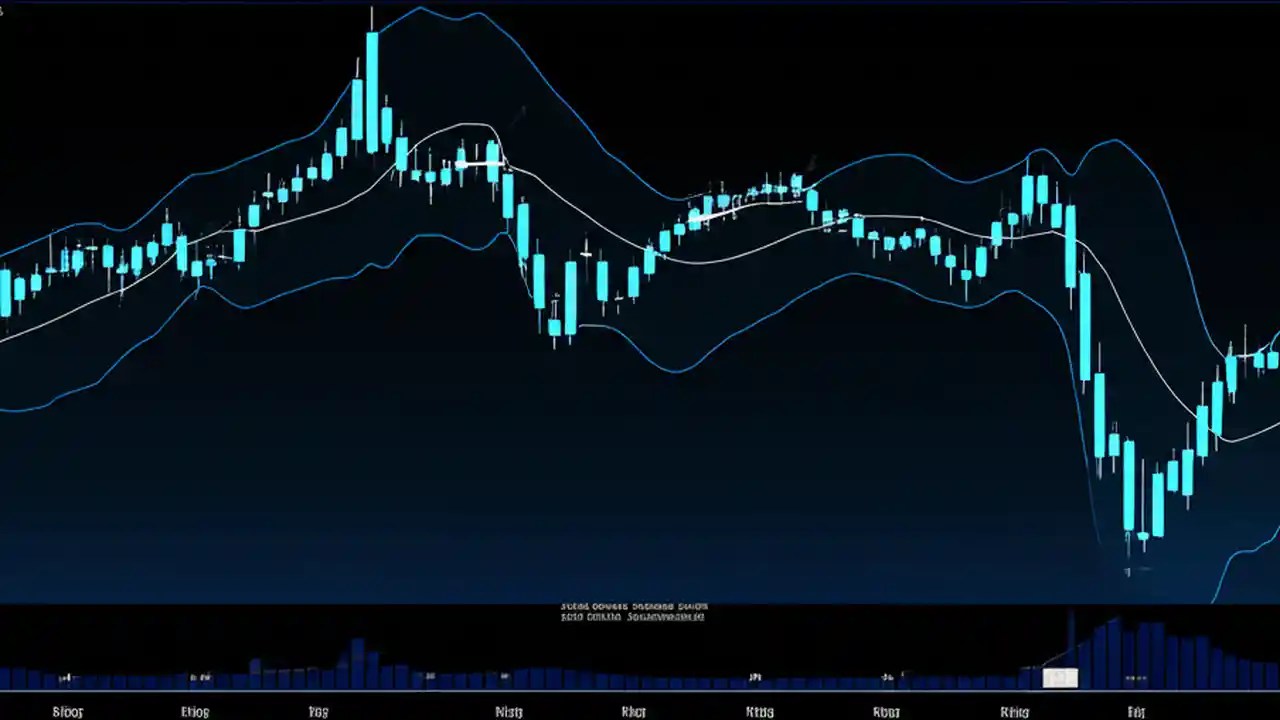The width and height of the screenshot is (1280, 720).
Task: Click the white tooltip box above the volume bars
Action: click(x=1059, y=678)
